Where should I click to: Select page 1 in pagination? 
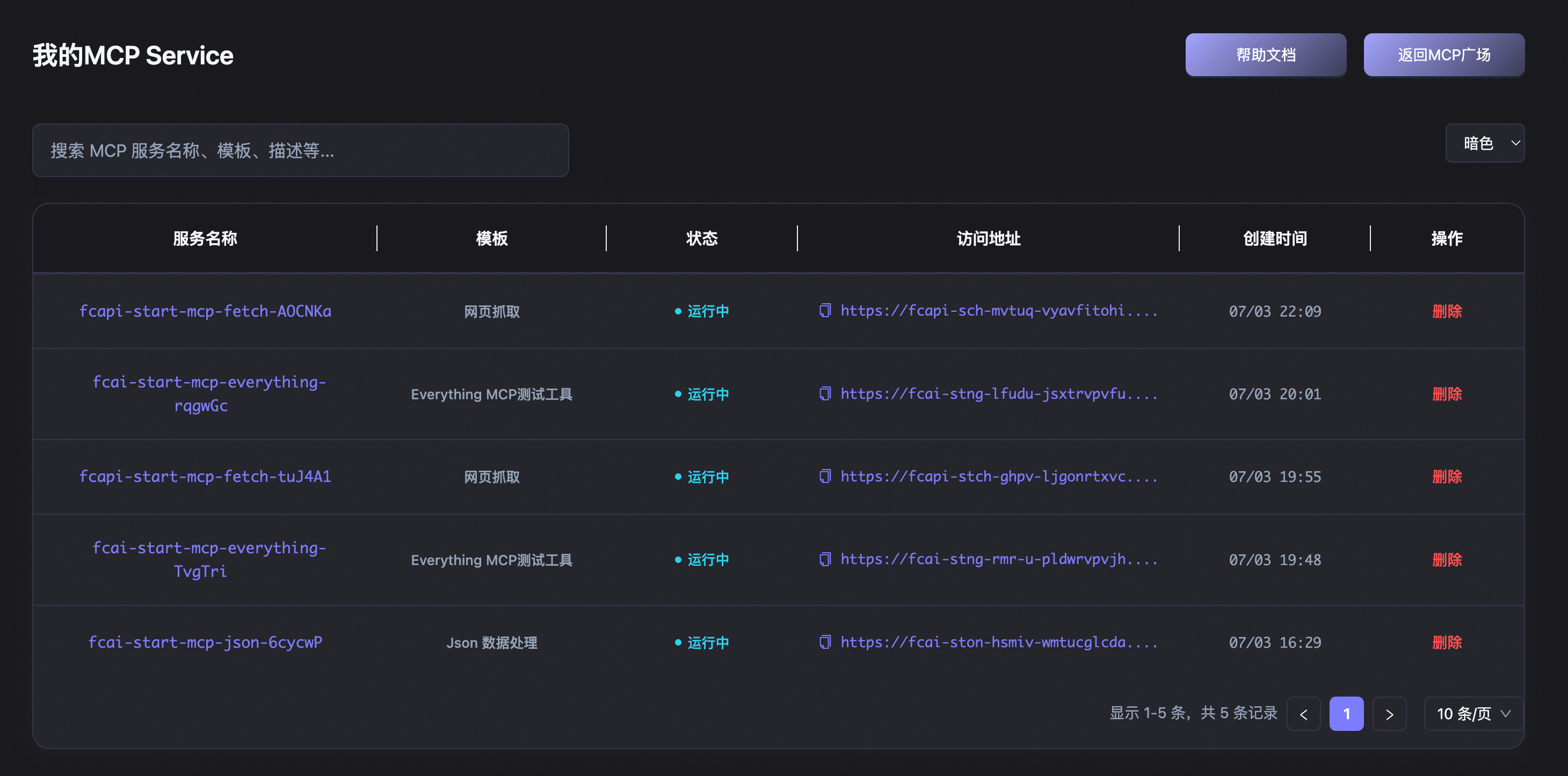coord(1346,714)
